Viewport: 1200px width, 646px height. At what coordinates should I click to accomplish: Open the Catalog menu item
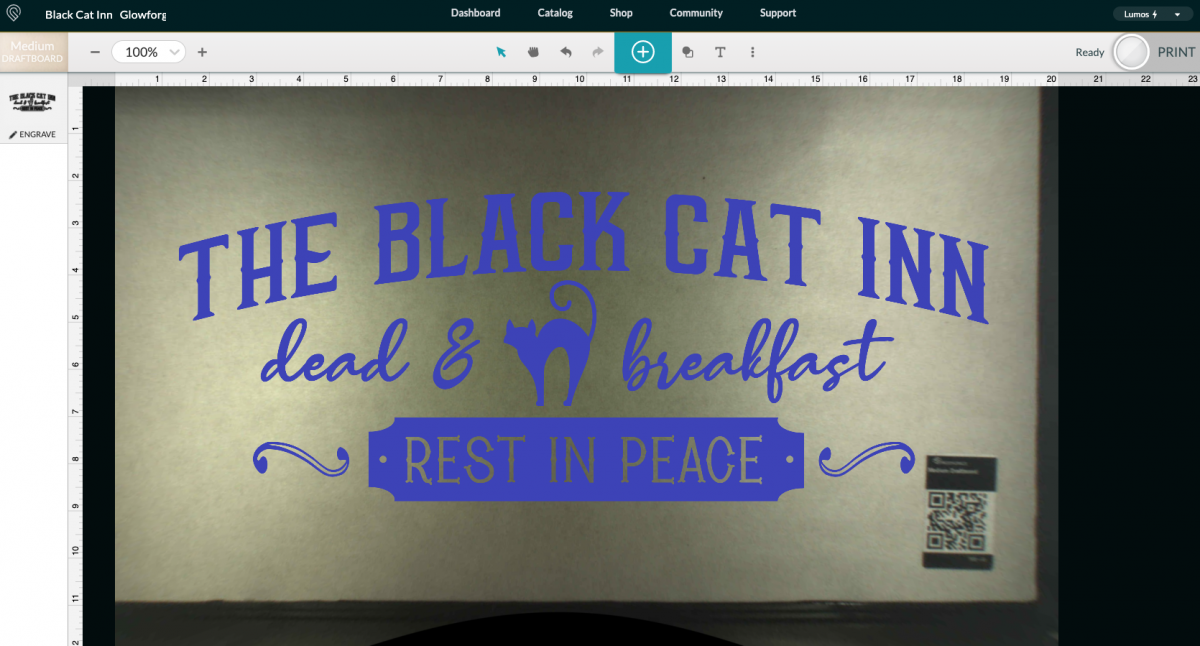point(555,13)
